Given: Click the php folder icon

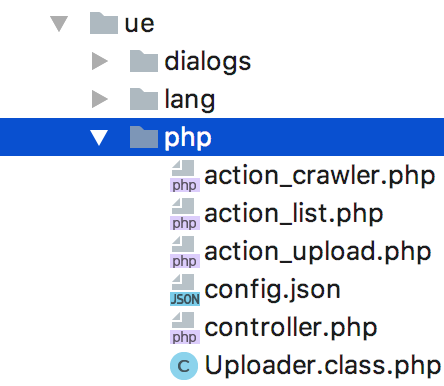Looking at the screenshot, I should pyautogui.click(x=144, y=137).
